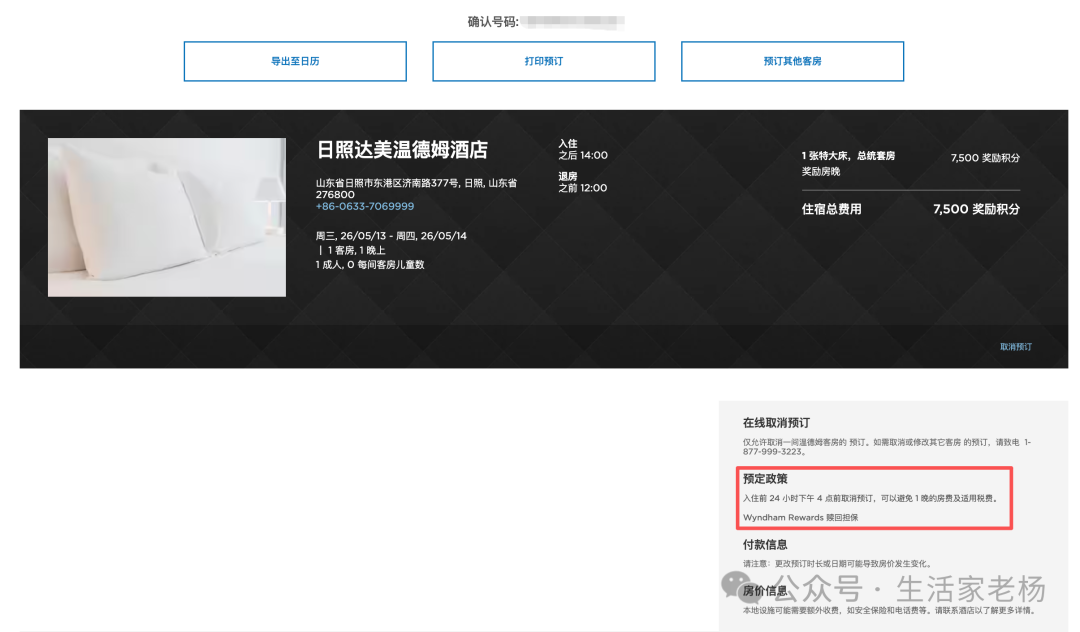Select the note 更改预订时长或日期可能导致房价发生变化
This screenshot has width=1080, height=632.
coord(853,564)
